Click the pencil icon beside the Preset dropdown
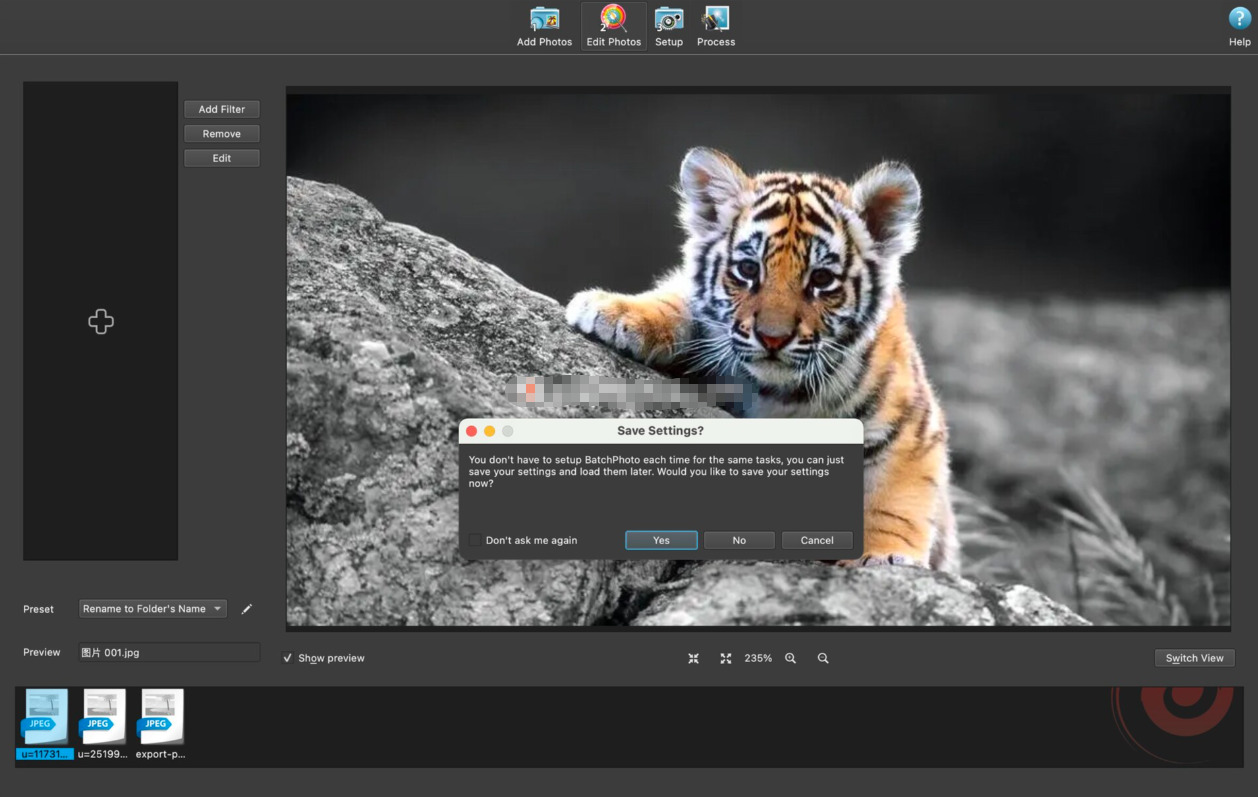 [247, 609]
